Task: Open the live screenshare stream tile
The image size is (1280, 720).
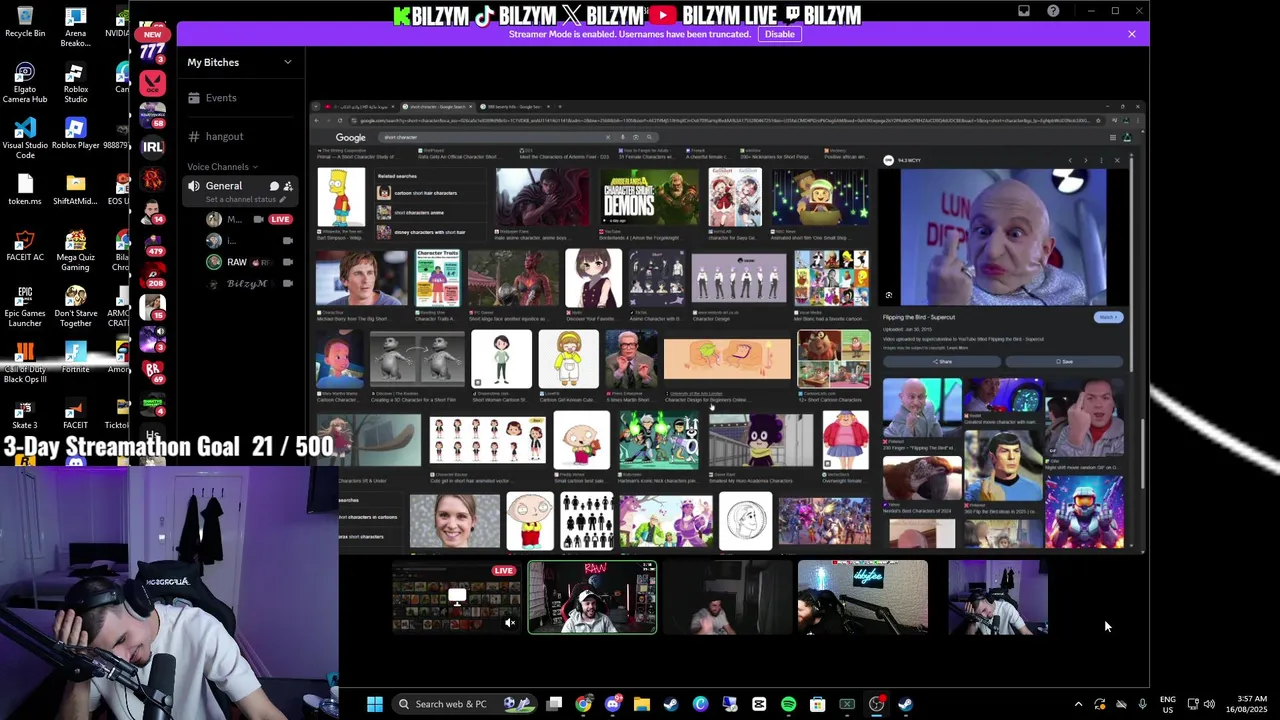Action: pyautogui.click(x=457, y=598)
